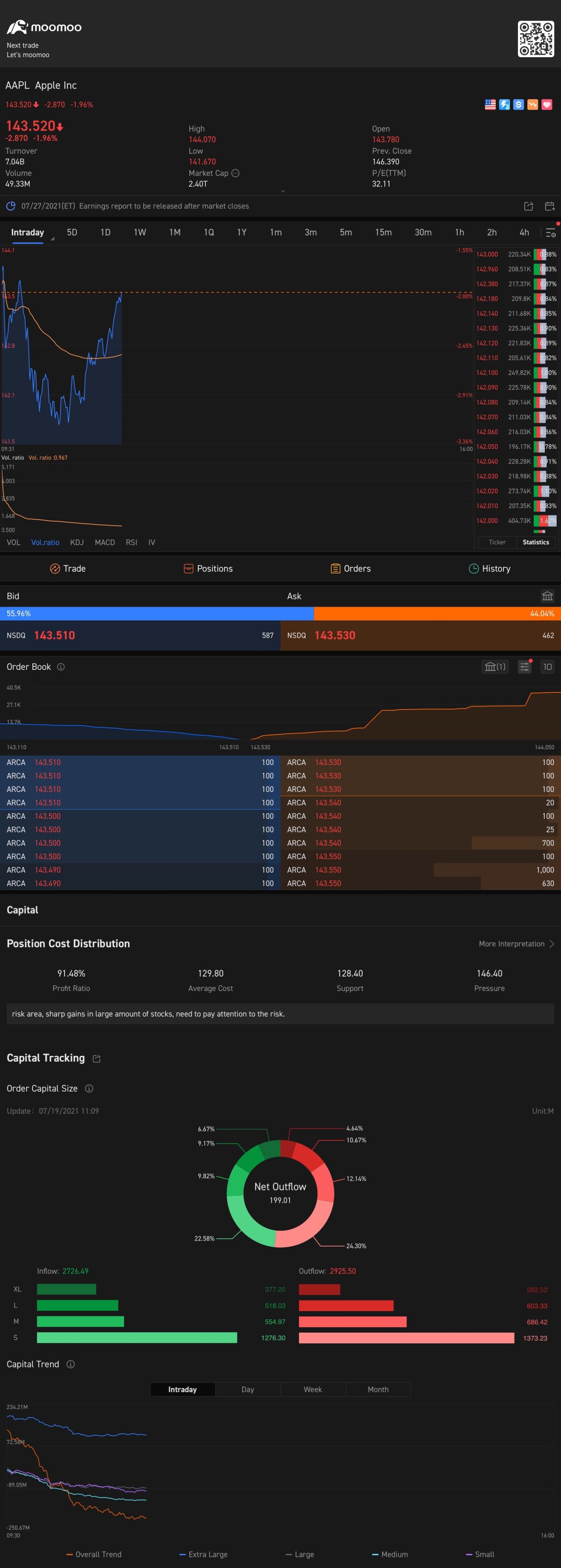Toggle Extra Large legend line
561x1568 pixels.
coord(203,1555)
